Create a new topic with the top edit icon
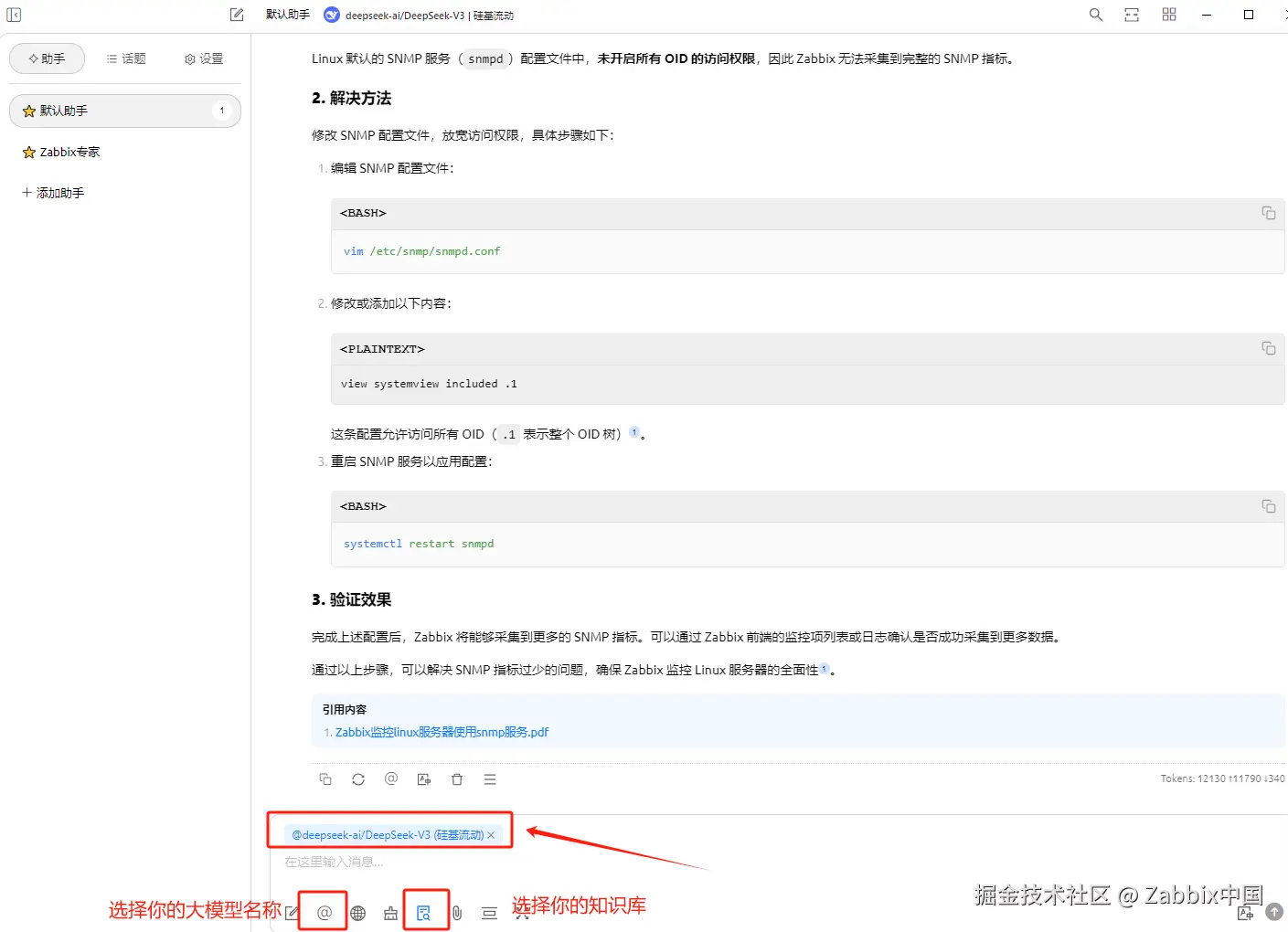 click(237, 15)
